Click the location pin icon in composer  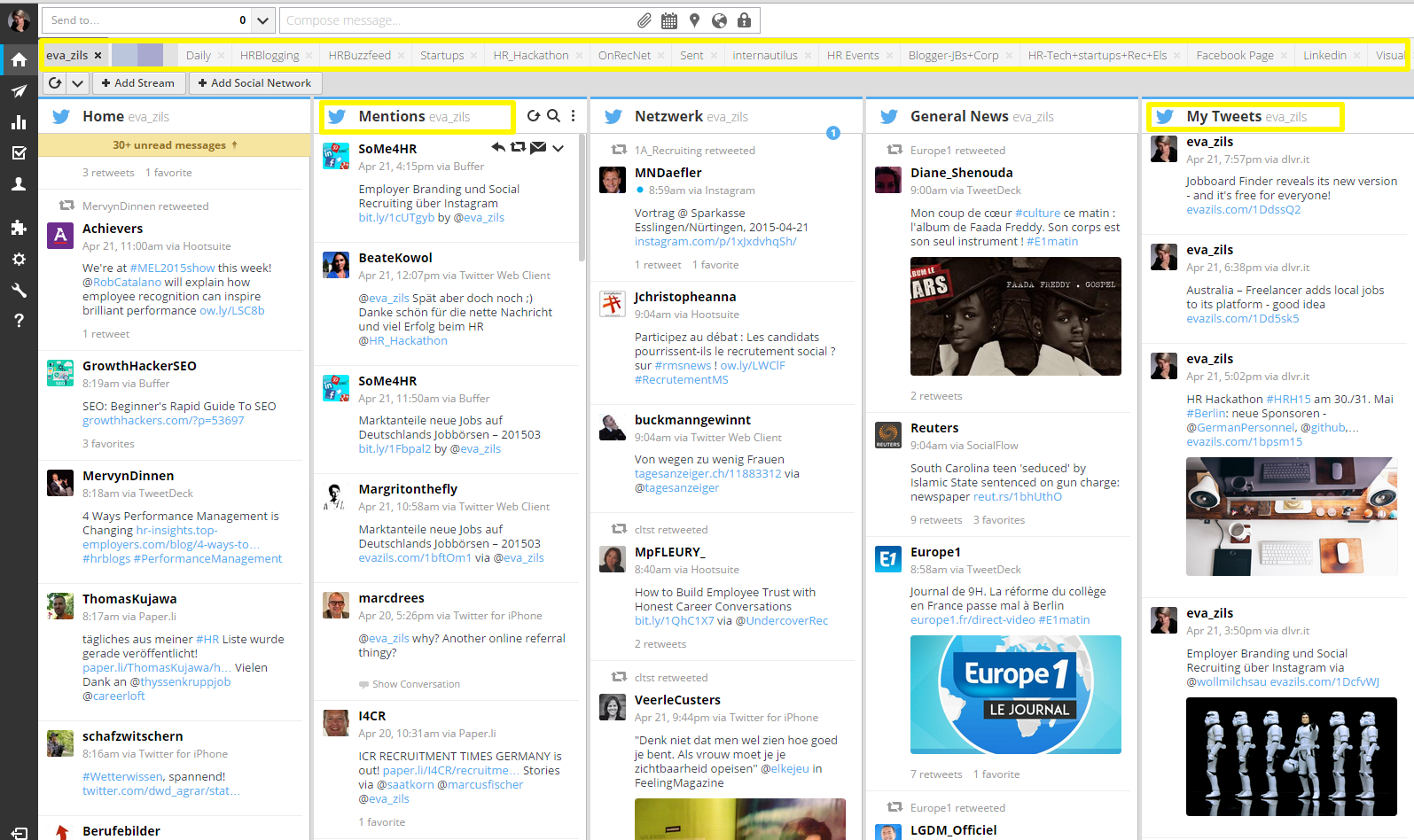694,20
